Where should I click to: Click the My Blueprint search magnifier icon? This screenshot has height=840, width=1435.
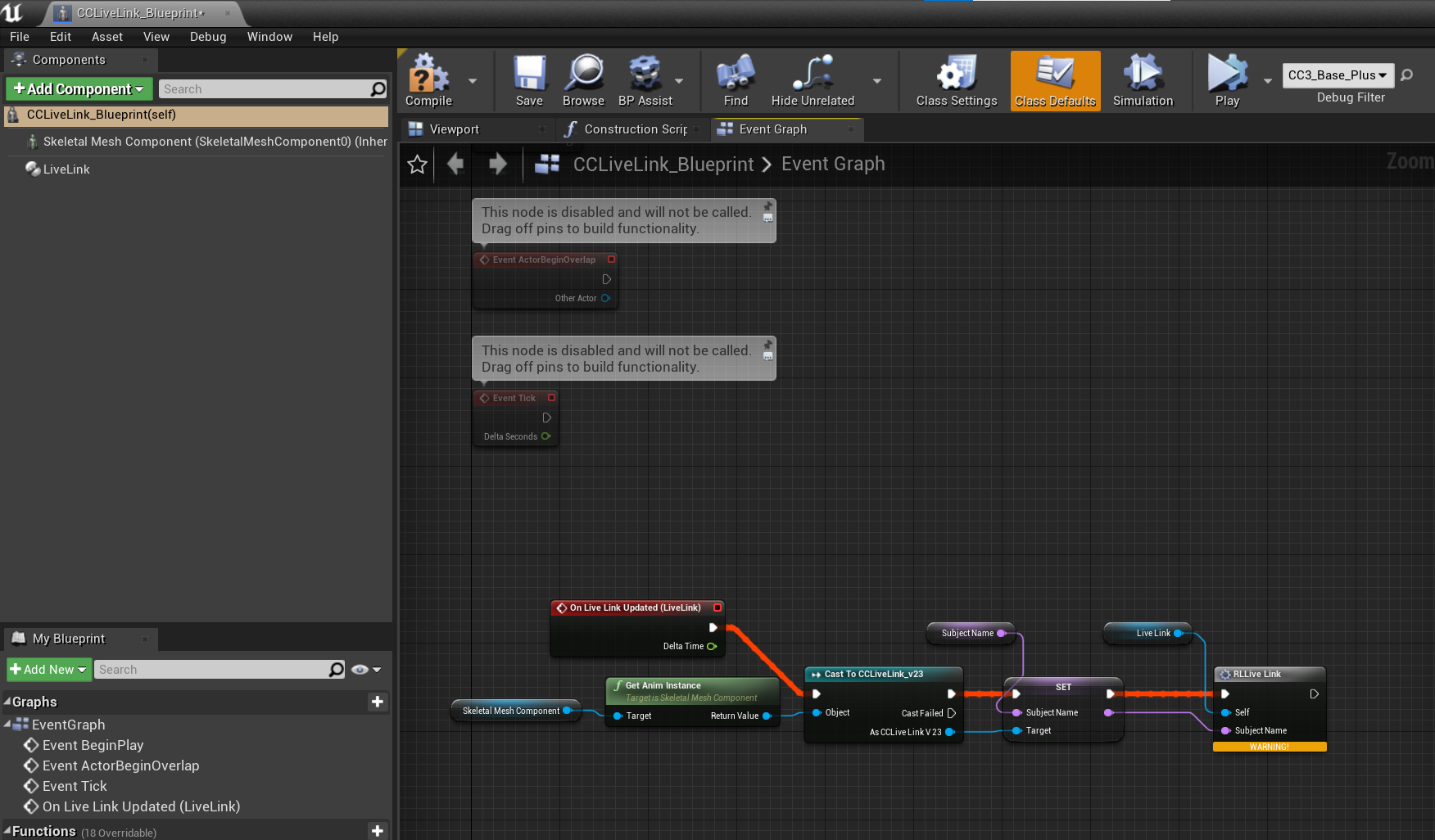pyautogui.click(x=336, y=670)
